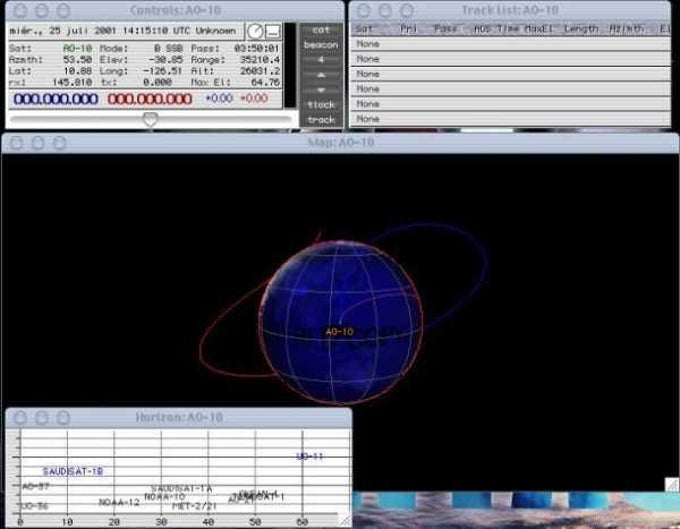The width and height of the screenshot is (680, 529).
Task: Click the small dash box beside the clock
Action: 273,31
